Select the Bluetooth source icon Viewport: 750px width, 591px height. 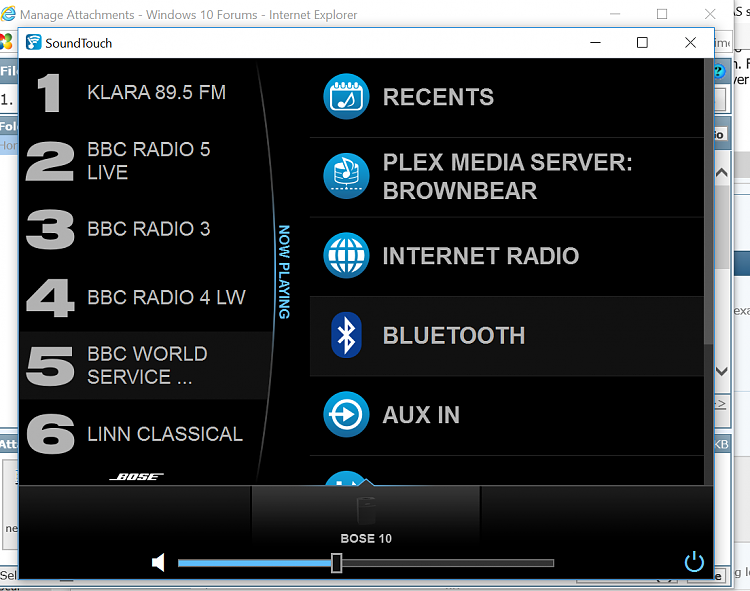(346, 335)
